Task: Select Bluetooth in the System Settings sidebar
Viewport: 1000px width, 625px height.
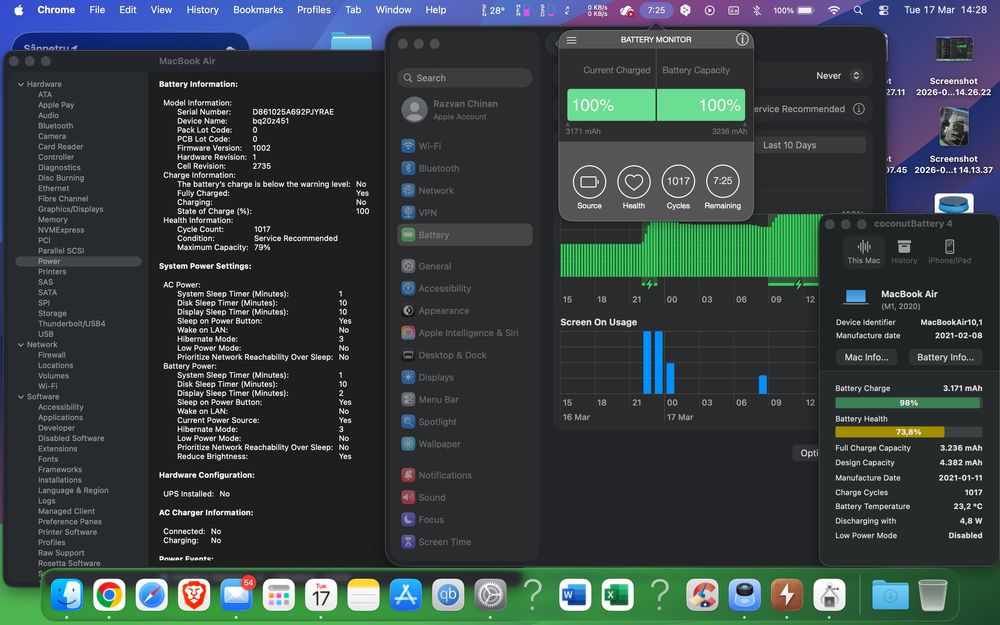Action: (x=464, y=168)
